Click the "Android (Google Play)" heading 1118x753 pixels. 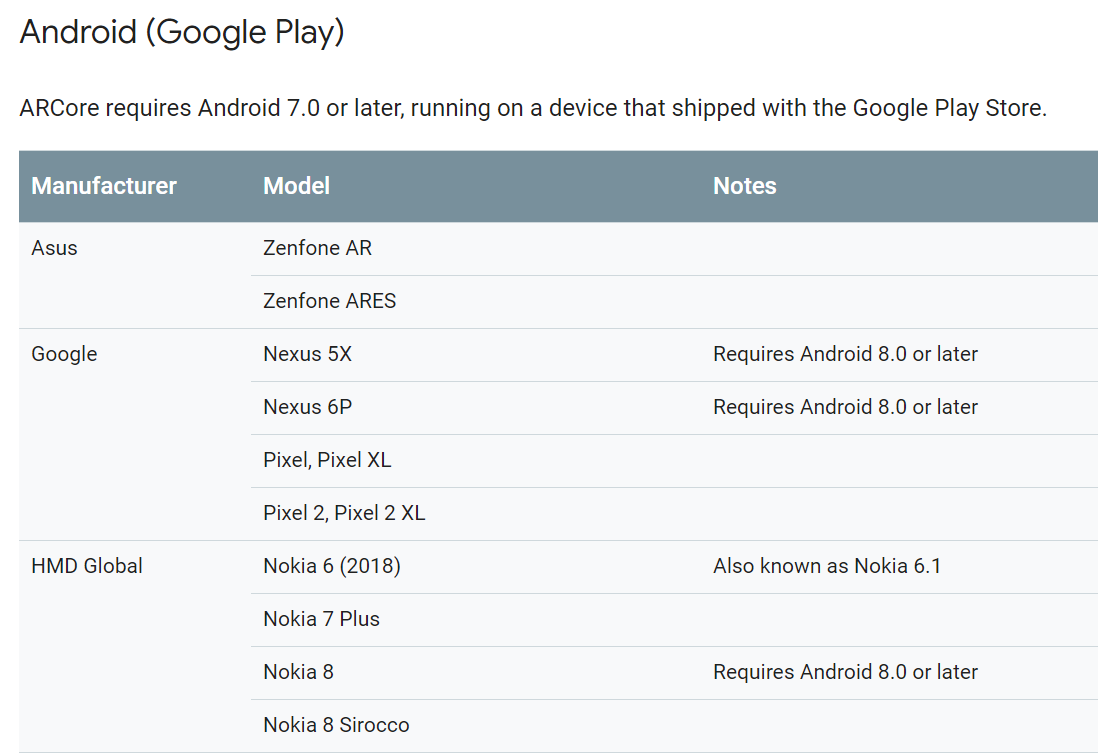182,32
